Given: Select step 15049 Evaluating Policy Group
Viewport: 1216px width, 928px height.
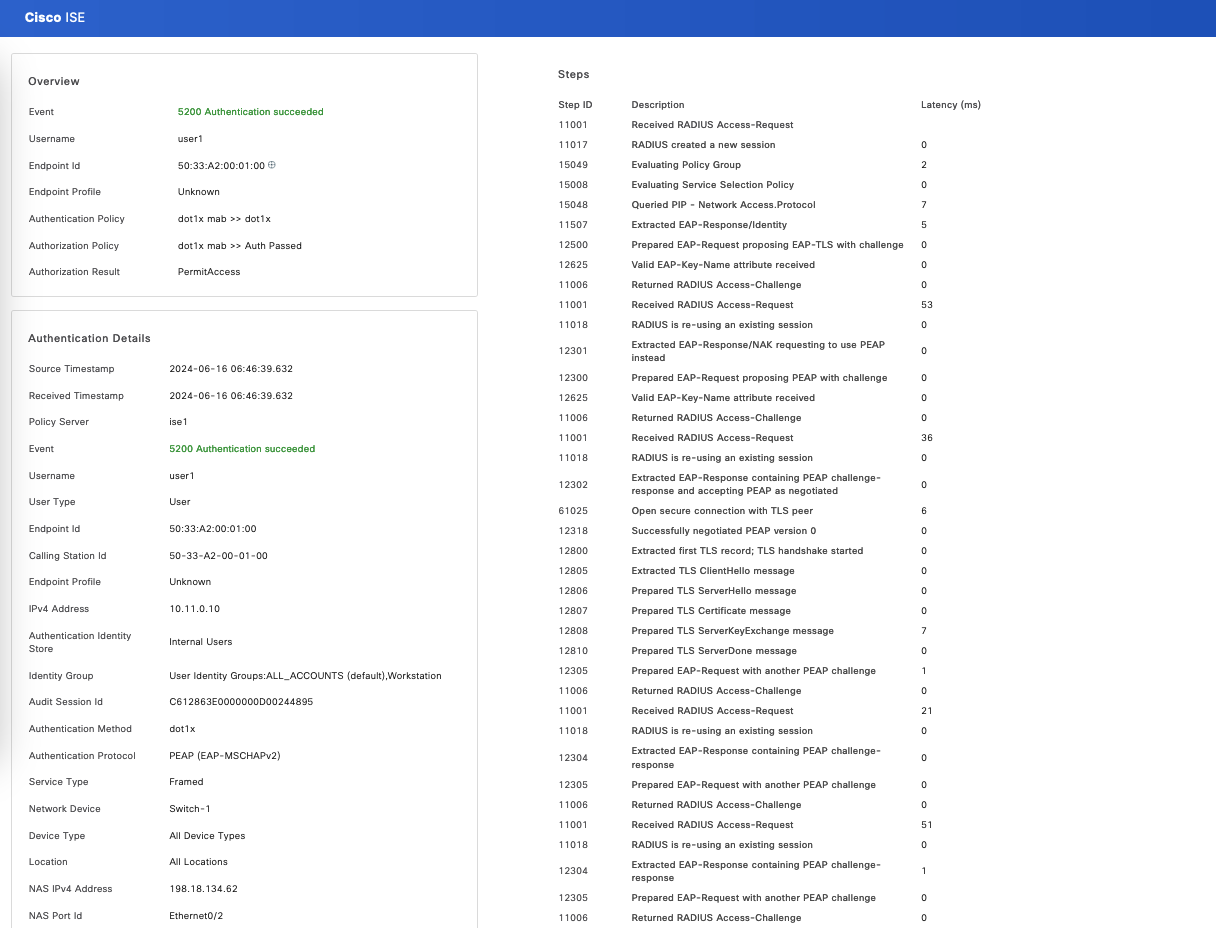Looking at the screenshot, I should click(x=686, y=165).
